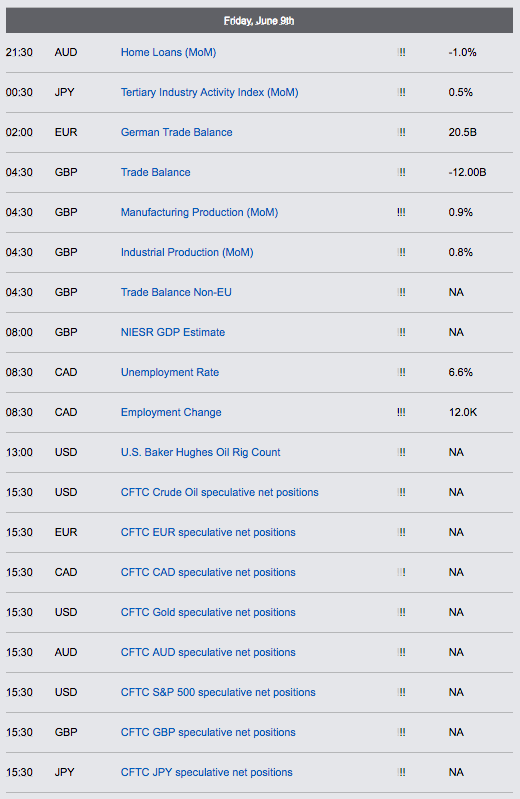Click the Friday, June 9th date header
Image resolution: width=520 pixels, height=799 pixels.
(x=259, y=21)
